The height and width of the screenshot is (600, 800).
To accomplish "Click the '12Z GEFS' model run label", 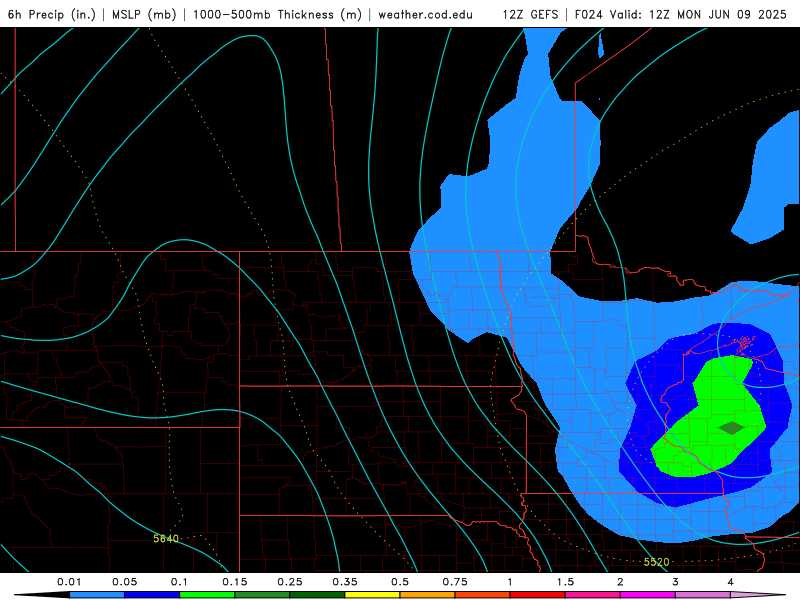I will [530, 14].
